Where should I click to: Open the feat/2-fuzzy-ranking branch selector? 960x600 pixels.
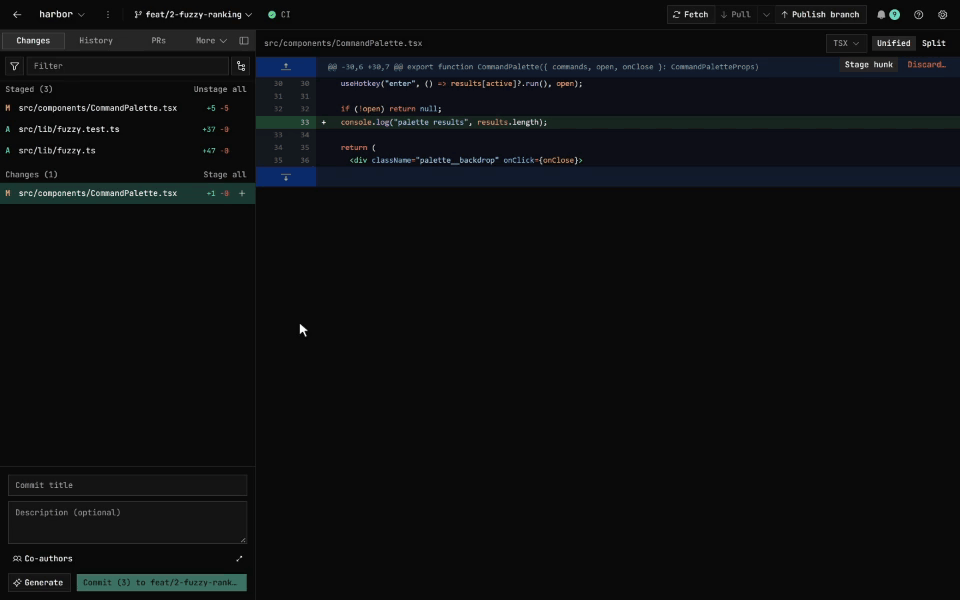point(193,15)
